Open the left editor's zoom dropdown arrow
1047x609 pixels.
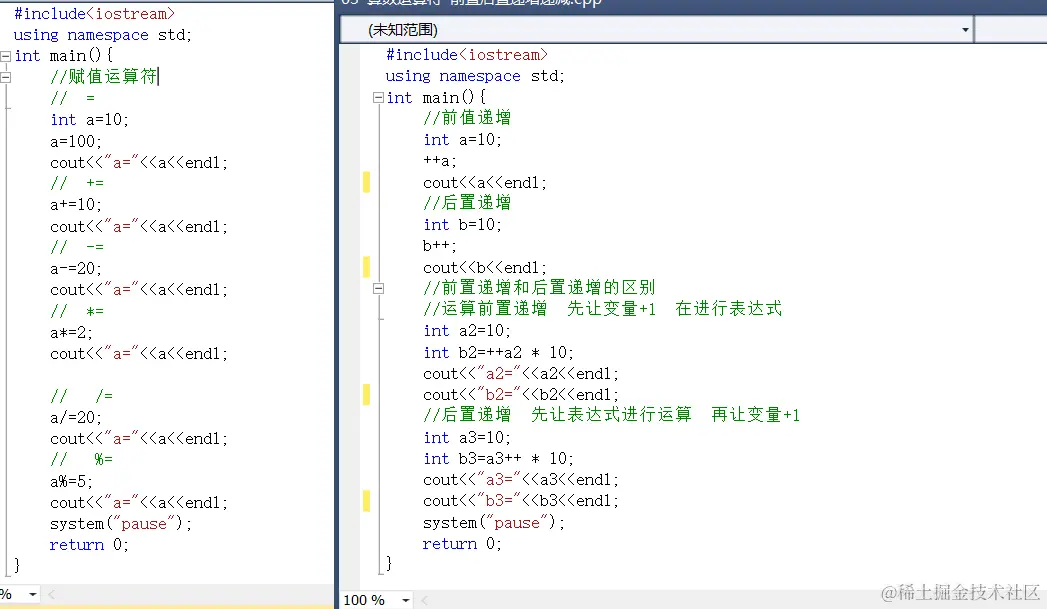tap(32, 594)
